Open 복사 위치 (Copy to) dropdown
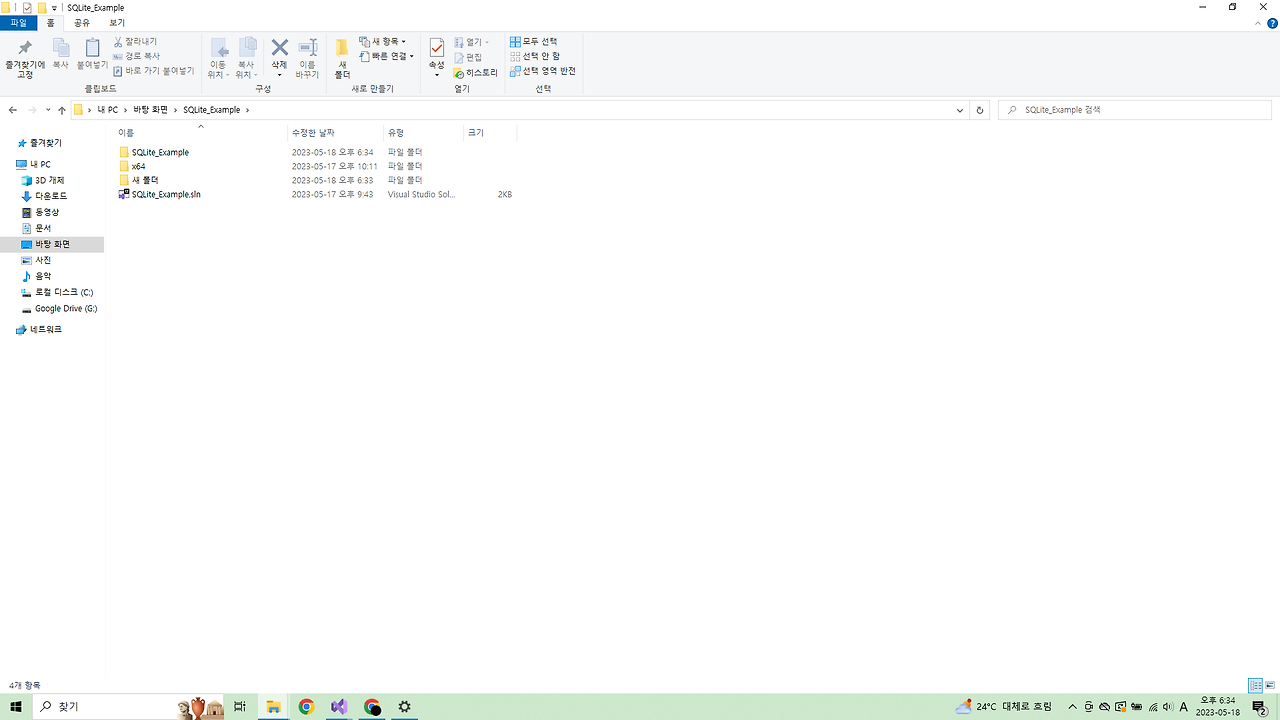Screen dimensions: 1280x720 pyautogui.click(x=246, y=59)
